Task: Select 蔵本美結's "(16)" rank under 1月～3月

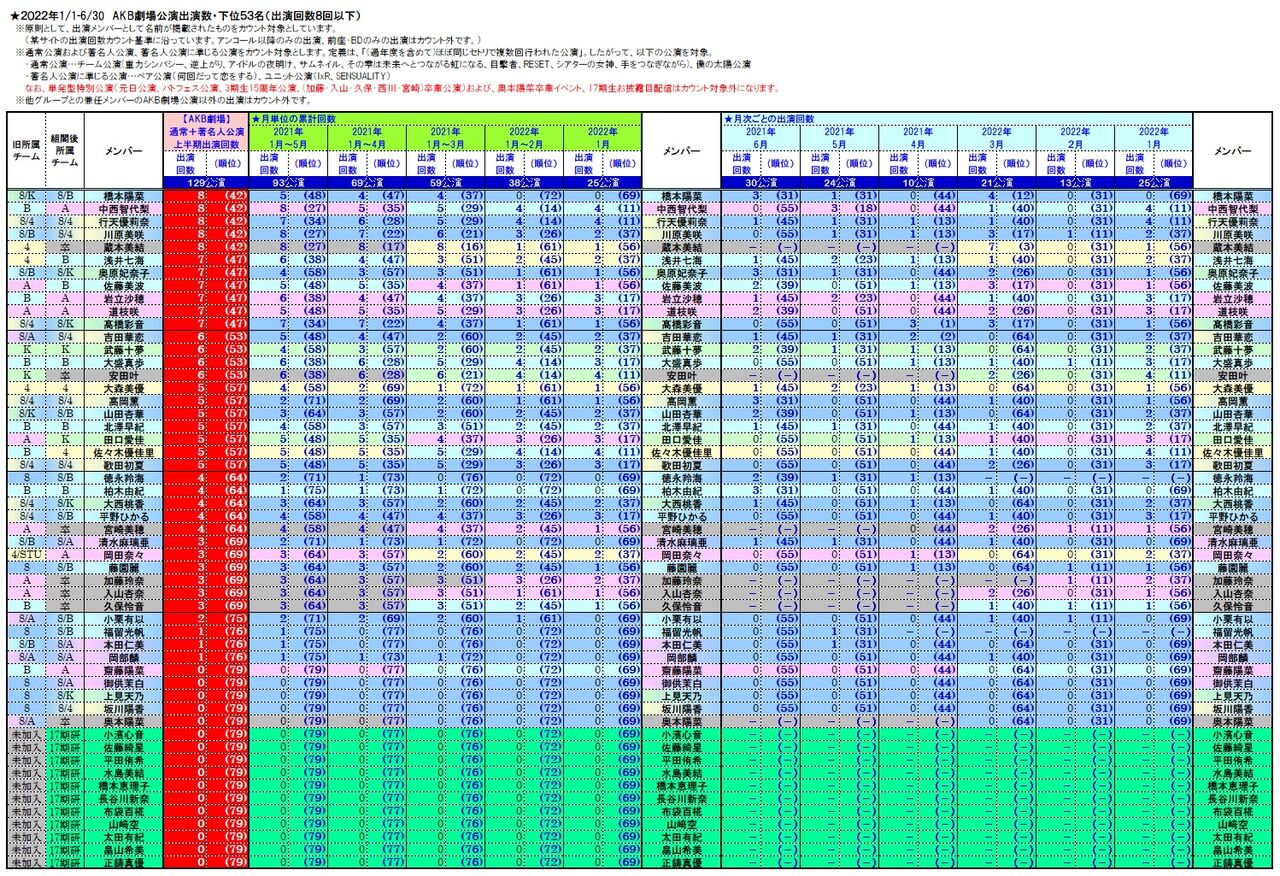Action: pyautogui.click(x=466, y=246)
